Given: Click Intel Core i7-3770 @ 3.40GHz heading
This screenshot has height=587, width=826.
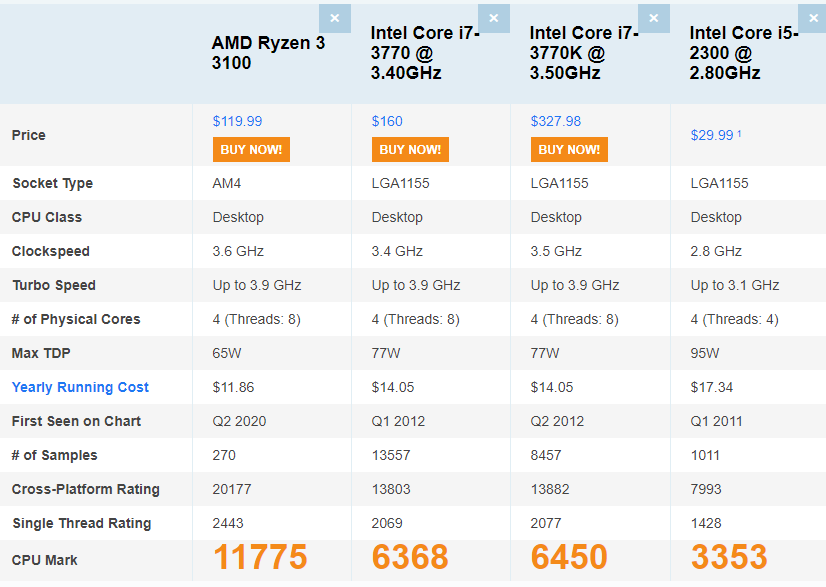Looking at the screenshot, I should pyautogui.click(x=425, y=53).
